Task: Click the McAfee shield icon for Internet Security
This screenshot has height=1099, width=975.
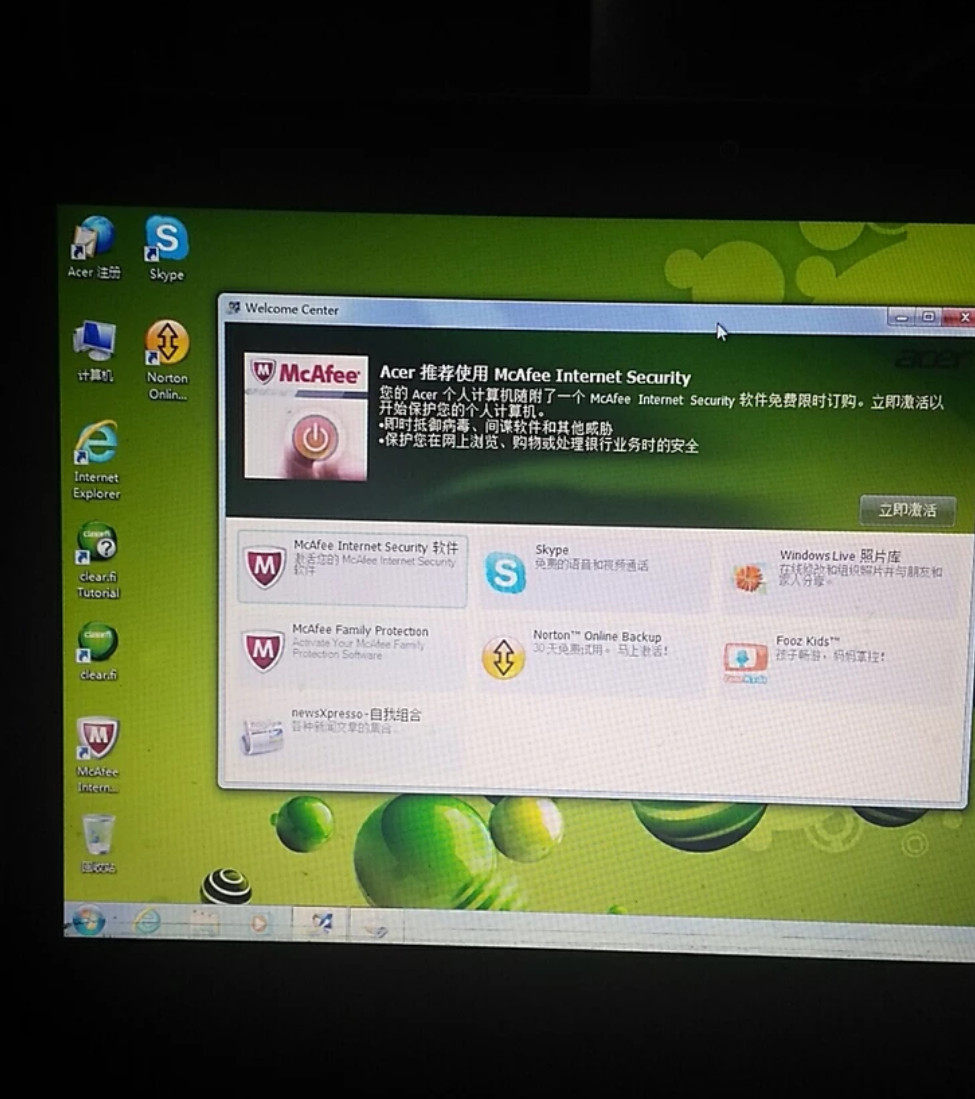Action: 264,566
